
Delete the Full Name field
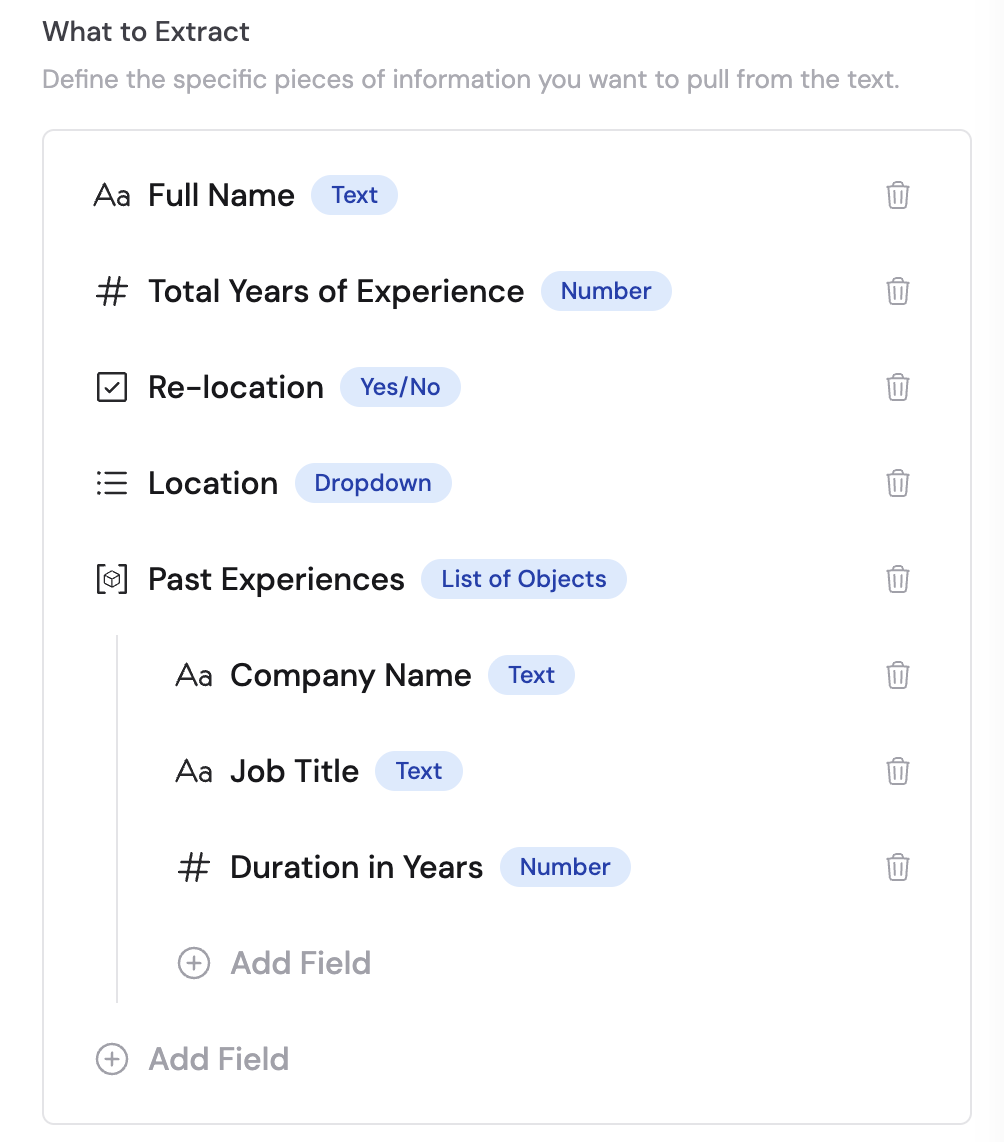(x=897, y=196)
